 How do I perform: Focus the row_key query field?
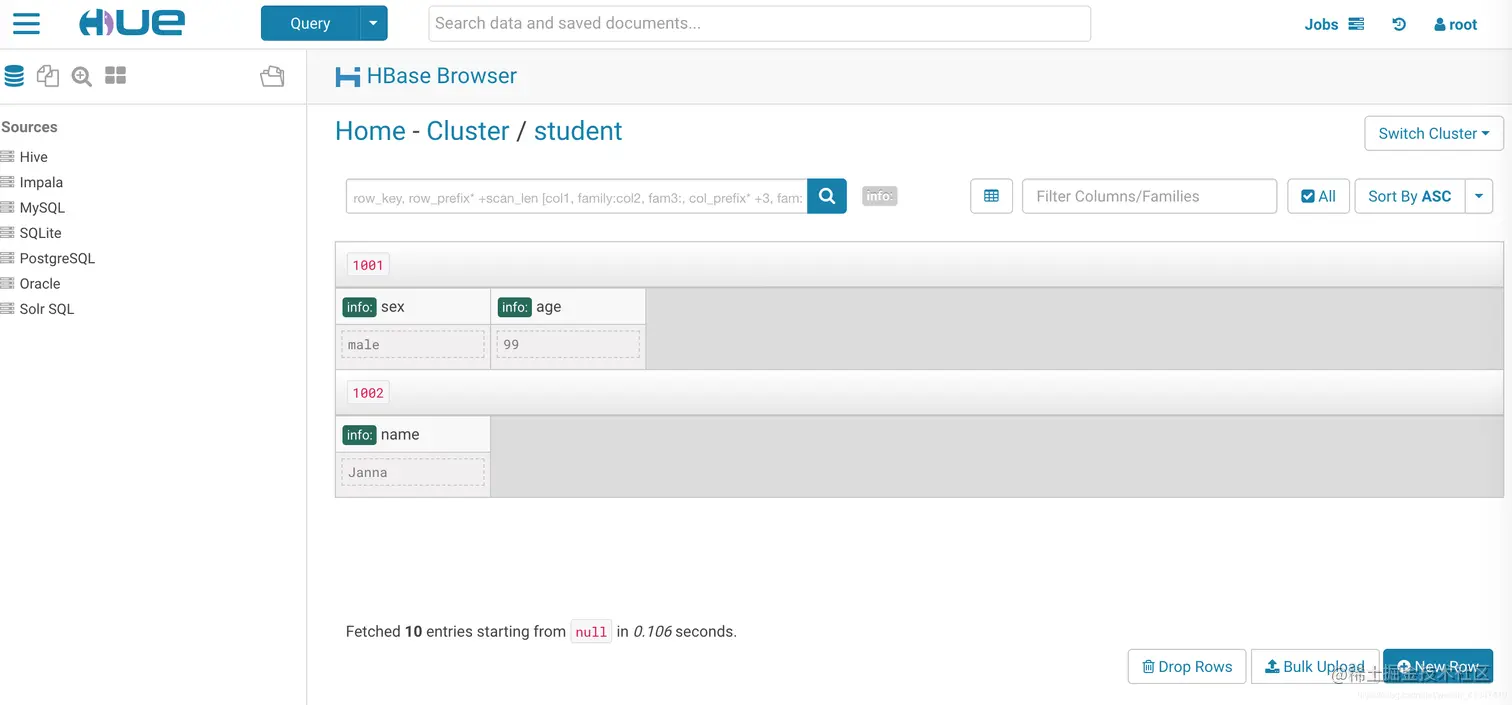(577, 197)
